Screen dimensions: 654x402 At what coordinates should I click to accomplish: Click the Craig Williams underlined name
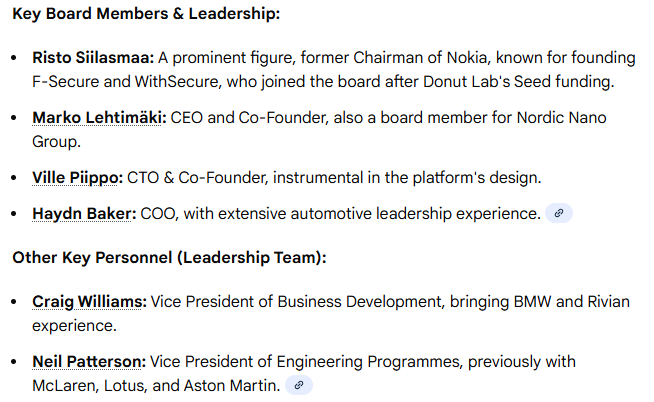coord(89,301)
